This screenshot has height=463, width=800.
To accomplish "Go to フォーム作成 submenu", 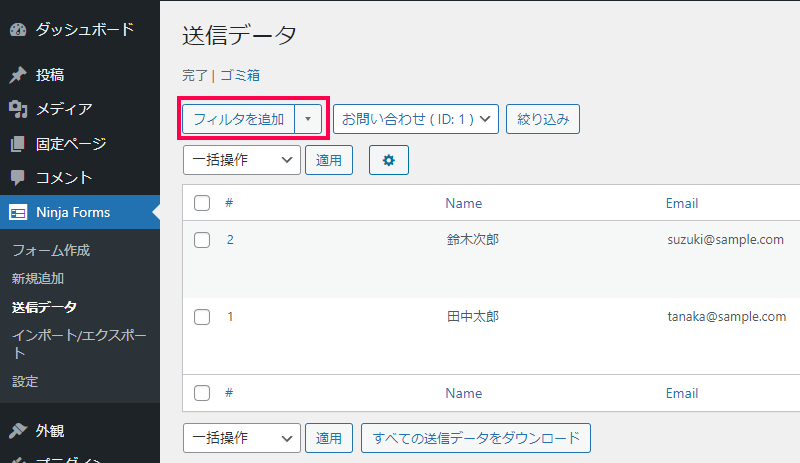I will click(x=51, y=250).
